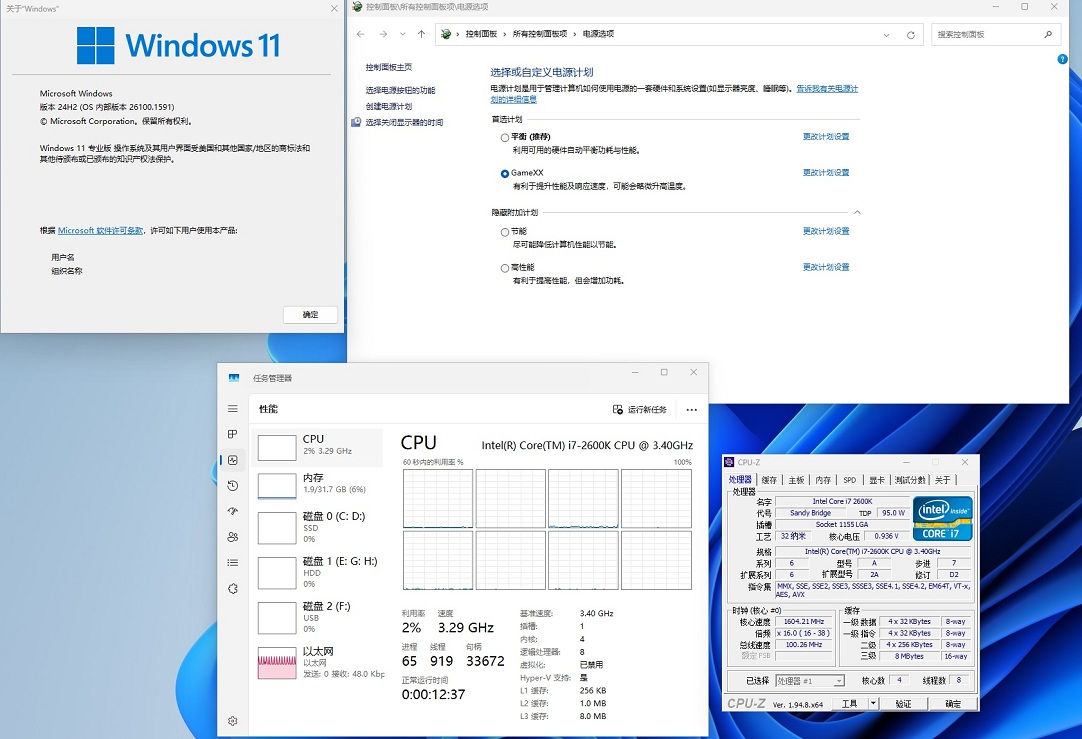Click up-level arrow in Control Panel

(422, 34)
